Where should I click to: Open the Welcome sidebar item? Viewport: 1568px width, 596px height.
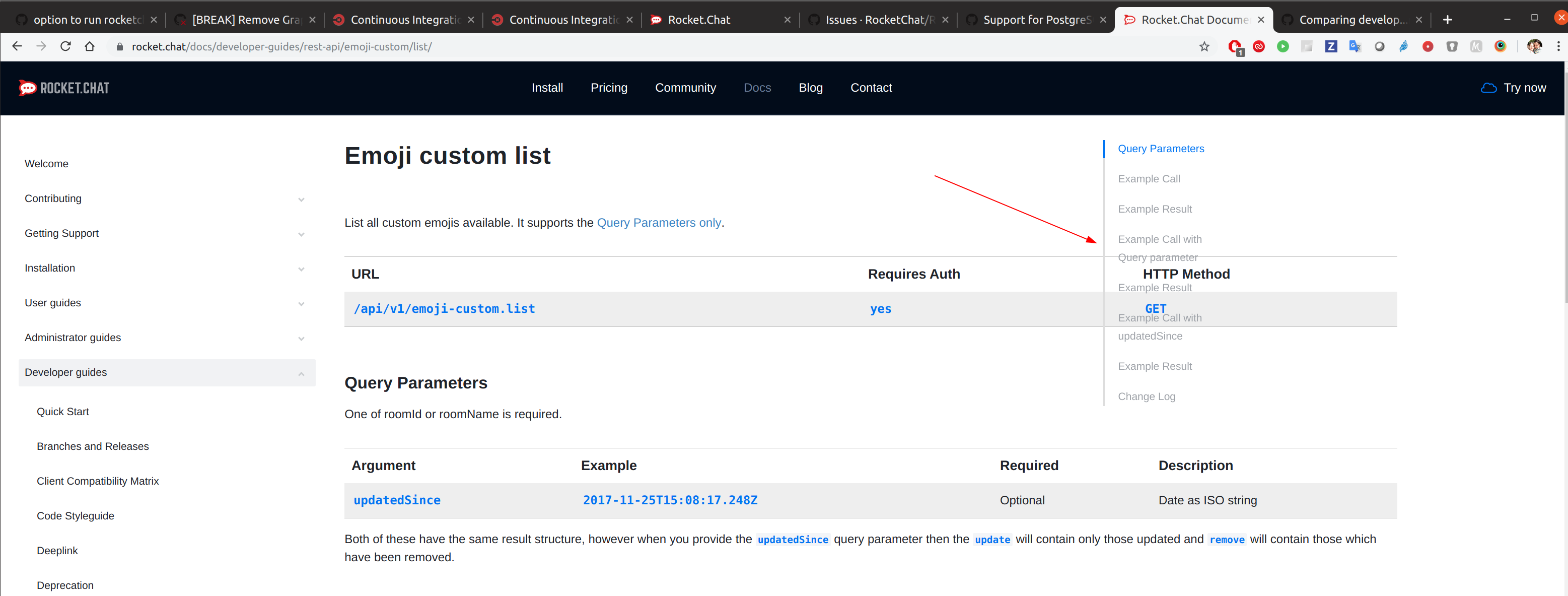pos(46,164)
